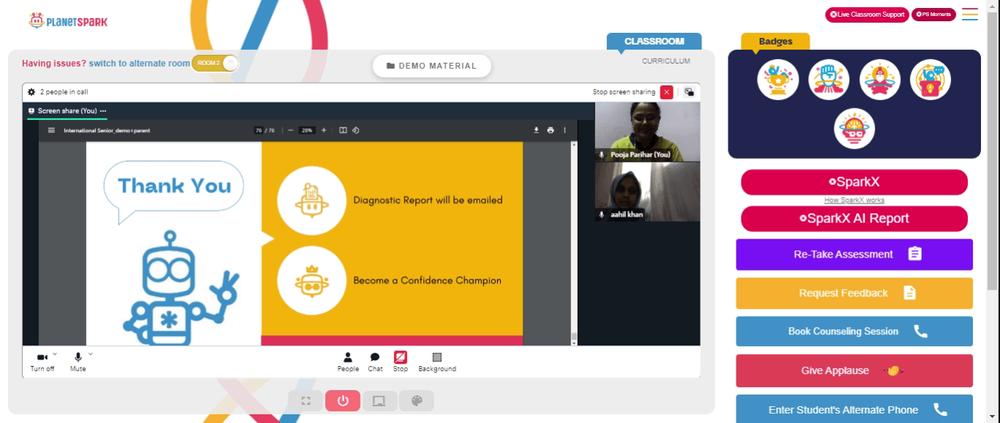Viewport: 1000px width, 423px height.
Task: Launch SparkX
Action: click(854, 182)
